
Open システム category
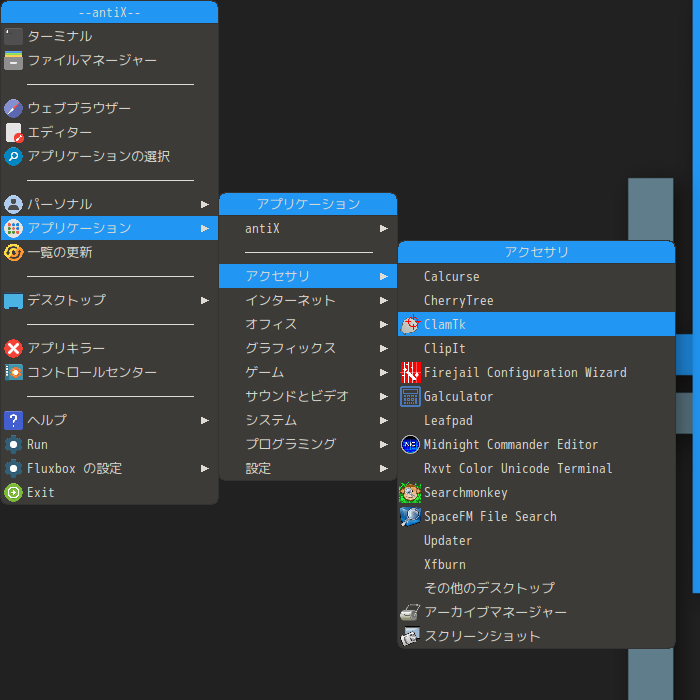(x=308, y=421)
